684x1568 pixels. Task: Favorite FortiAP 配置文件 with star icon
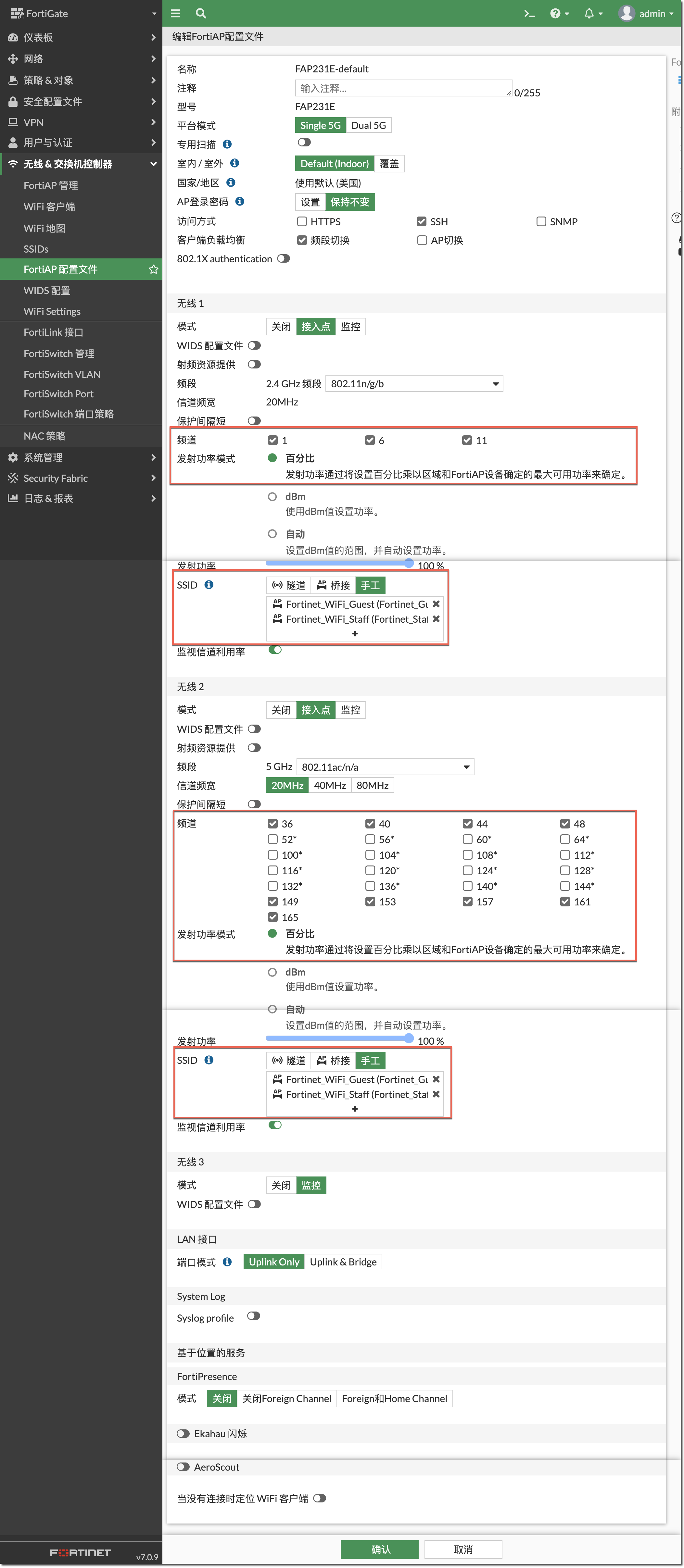point(154,269)
